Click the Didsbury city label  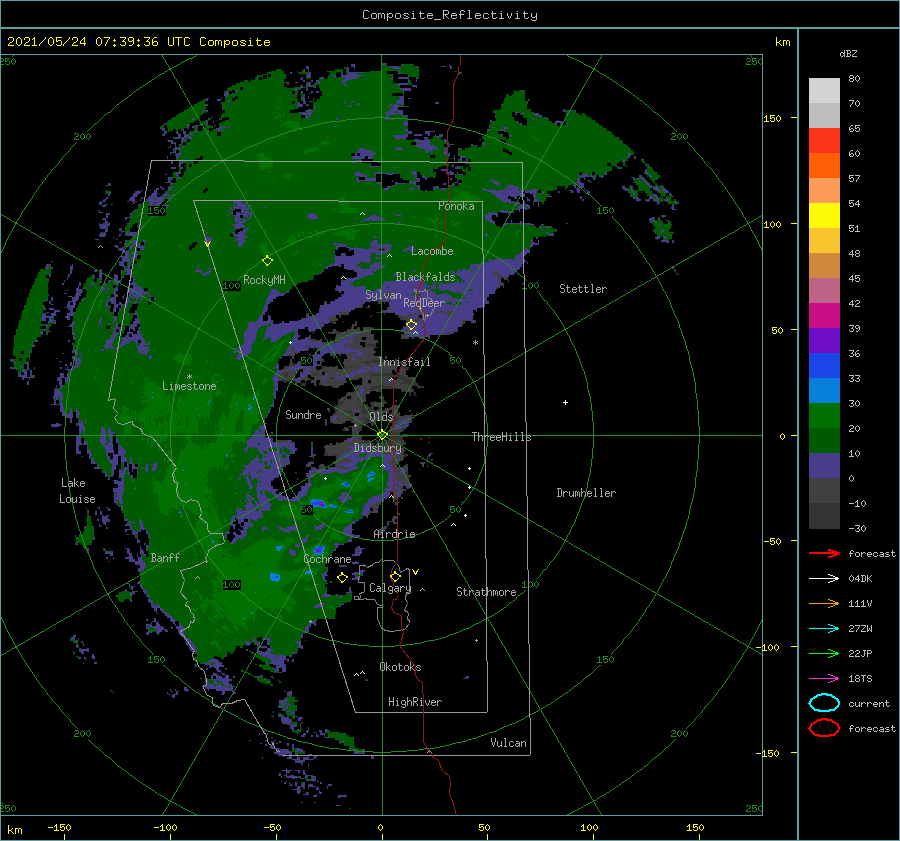pyautogui.click(x=378, y=448)
